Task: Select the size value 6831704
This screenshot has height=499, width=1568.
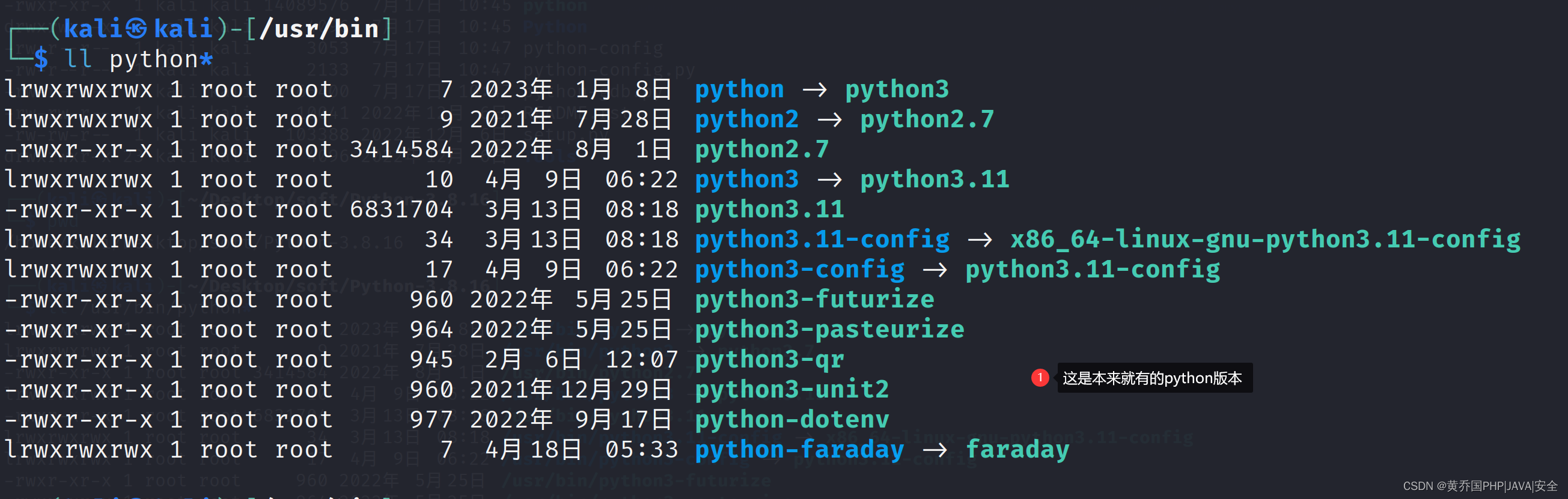Action: tap(401, 210)
